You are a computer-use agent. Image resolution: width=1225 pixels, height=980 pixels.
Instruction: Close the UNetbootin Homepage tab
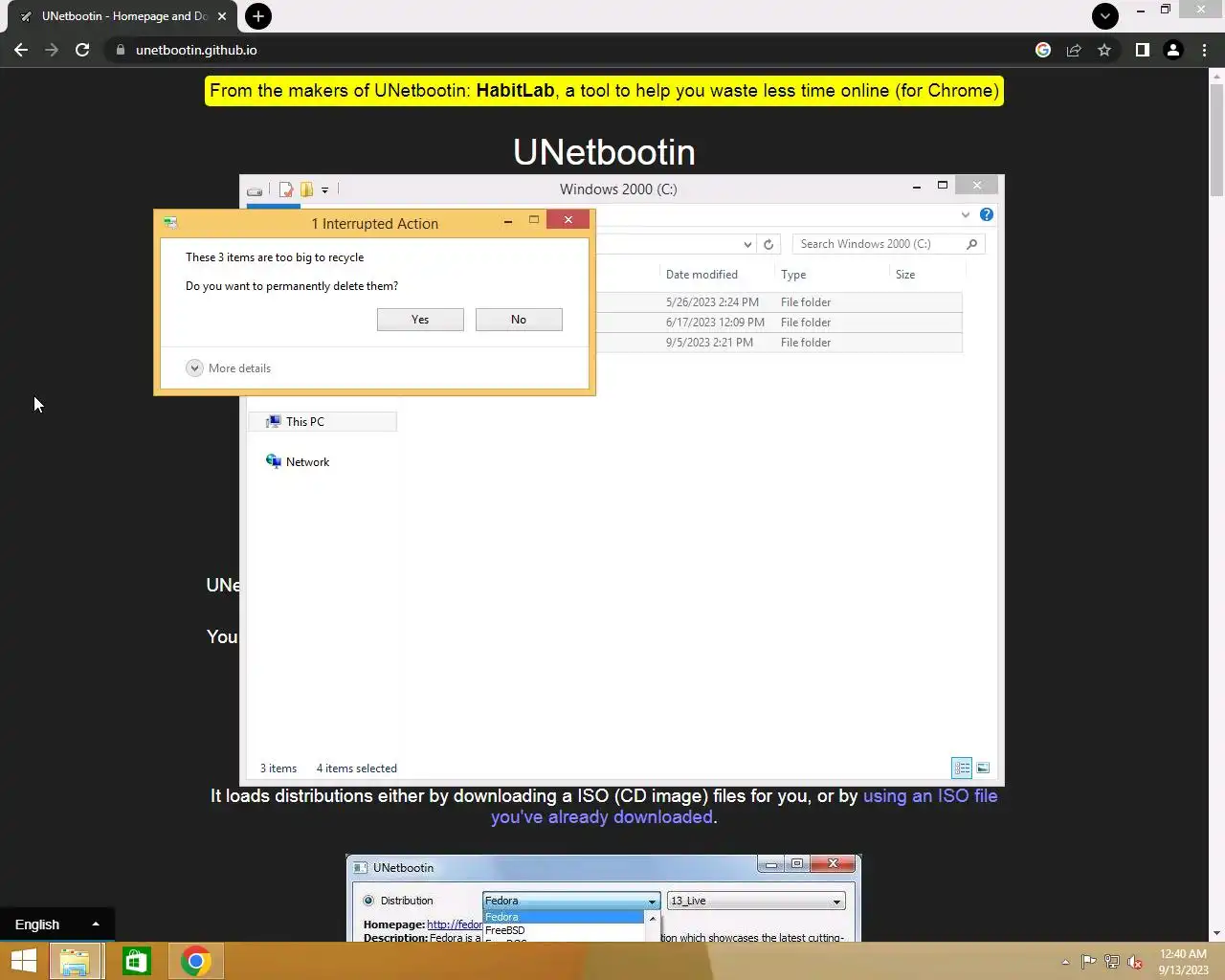222,16
